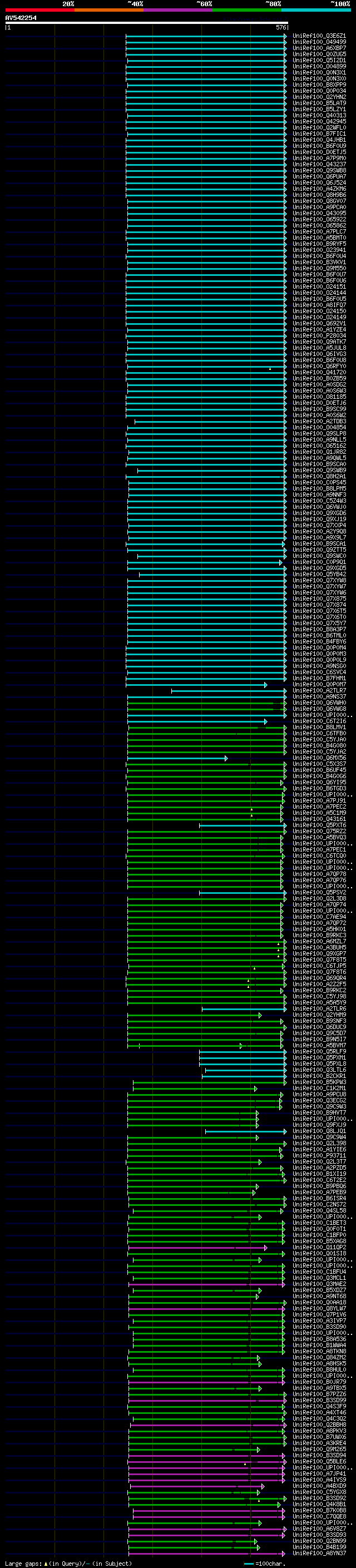Open UniRef100_A7P9M0 entry
Screen dimensions: 356x1568
click(x=319, y=159)
